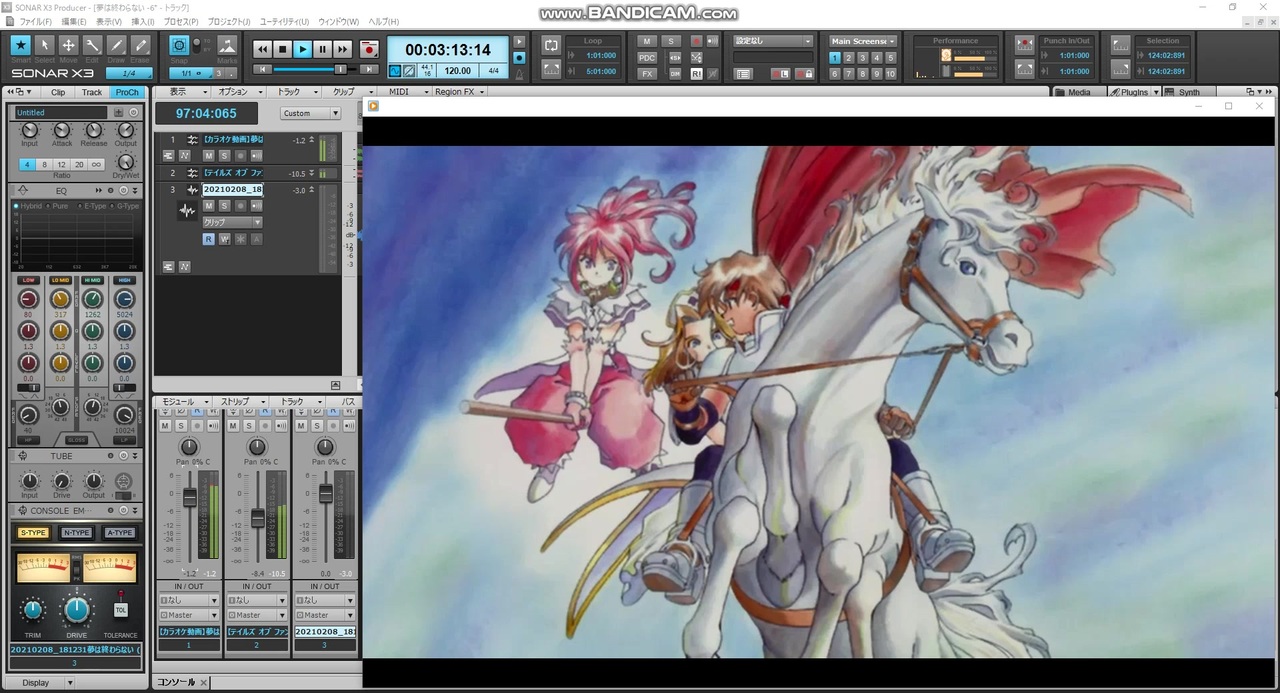
Task: Open the Custom track control dropdown
Action: (x=310, y=113)
